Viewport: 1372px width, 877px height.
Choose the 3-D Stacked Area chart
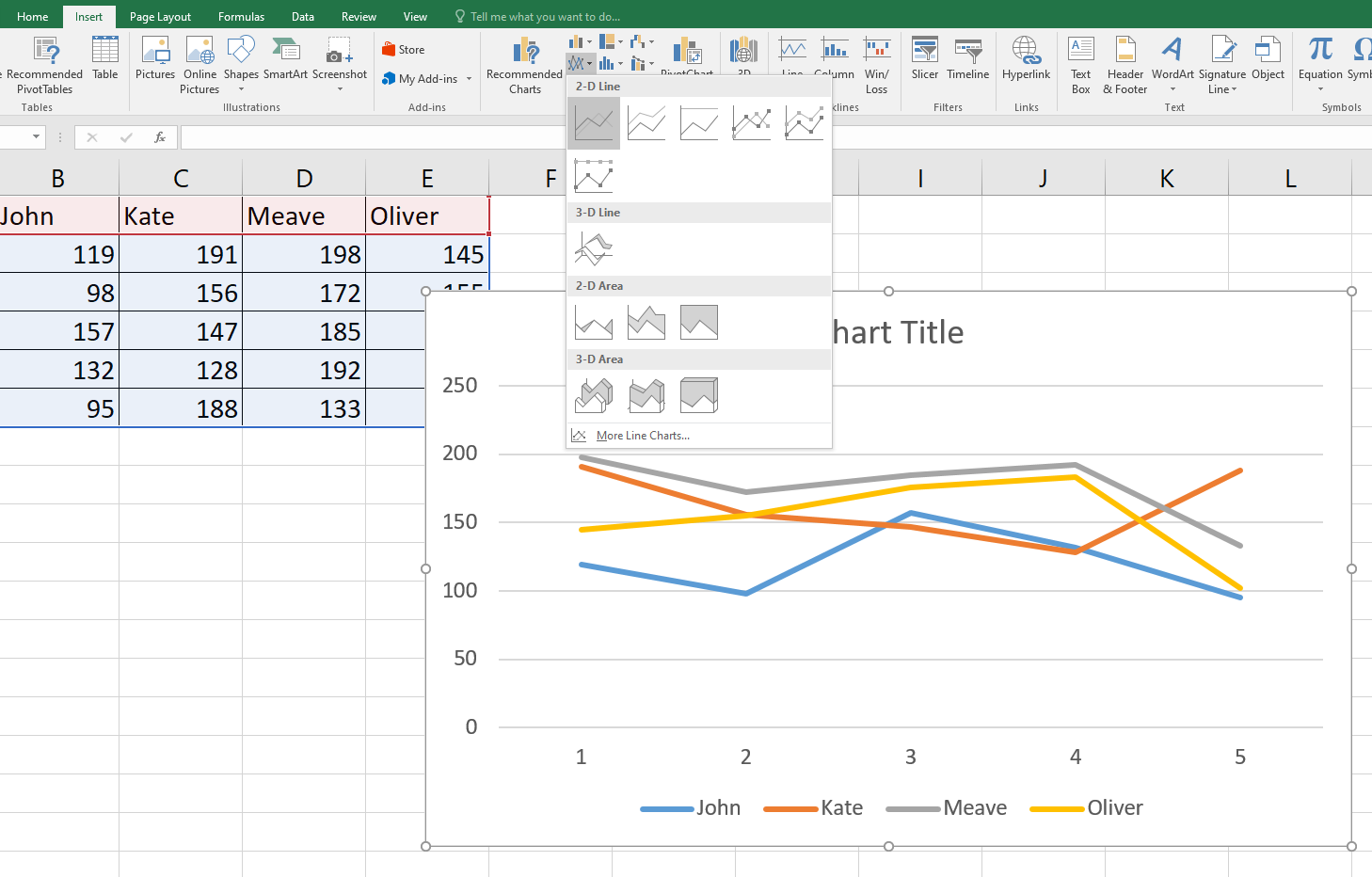pos(646,396)
